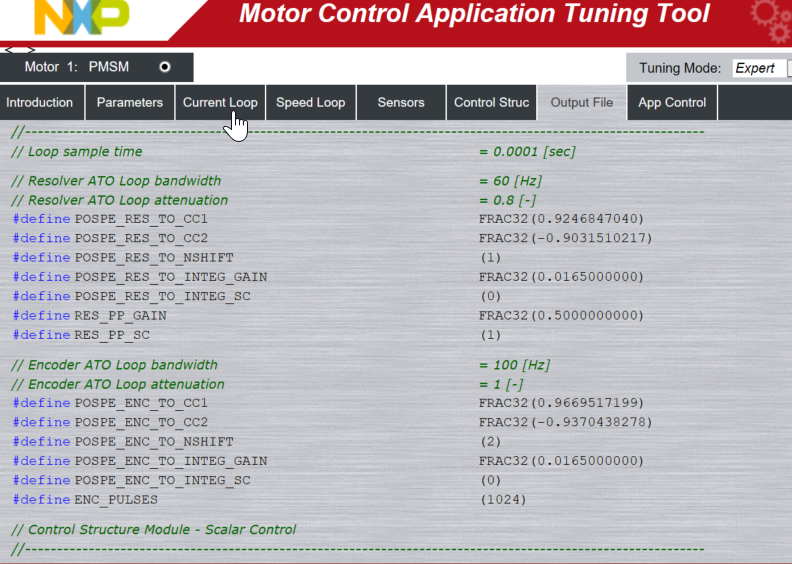Click the POSPE_ENC_TO_INTEG_SC define name
Screen dimensions: 792x564
coord(163,480)
